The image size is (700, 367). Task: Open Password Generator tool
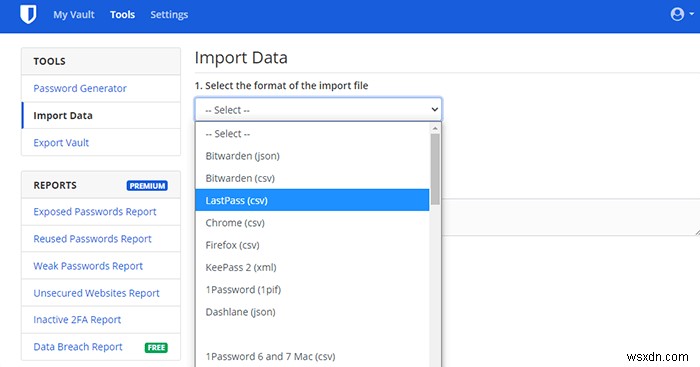coord(80,88)
